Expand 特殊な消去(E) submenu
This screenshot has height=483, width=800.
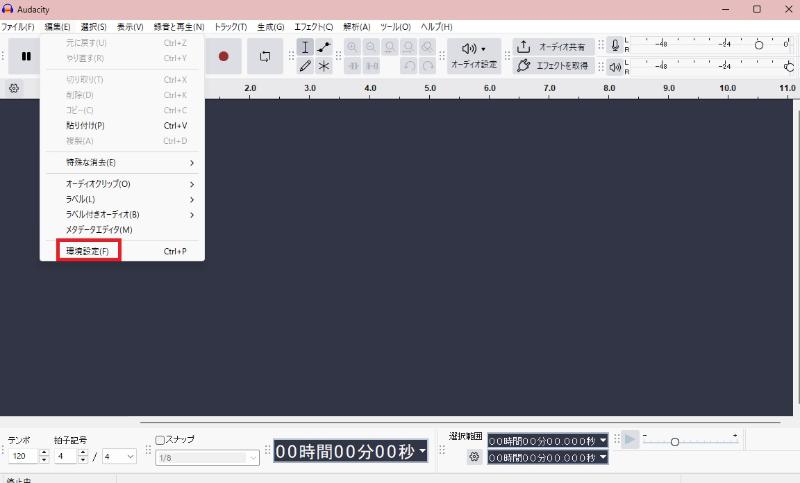122,163
